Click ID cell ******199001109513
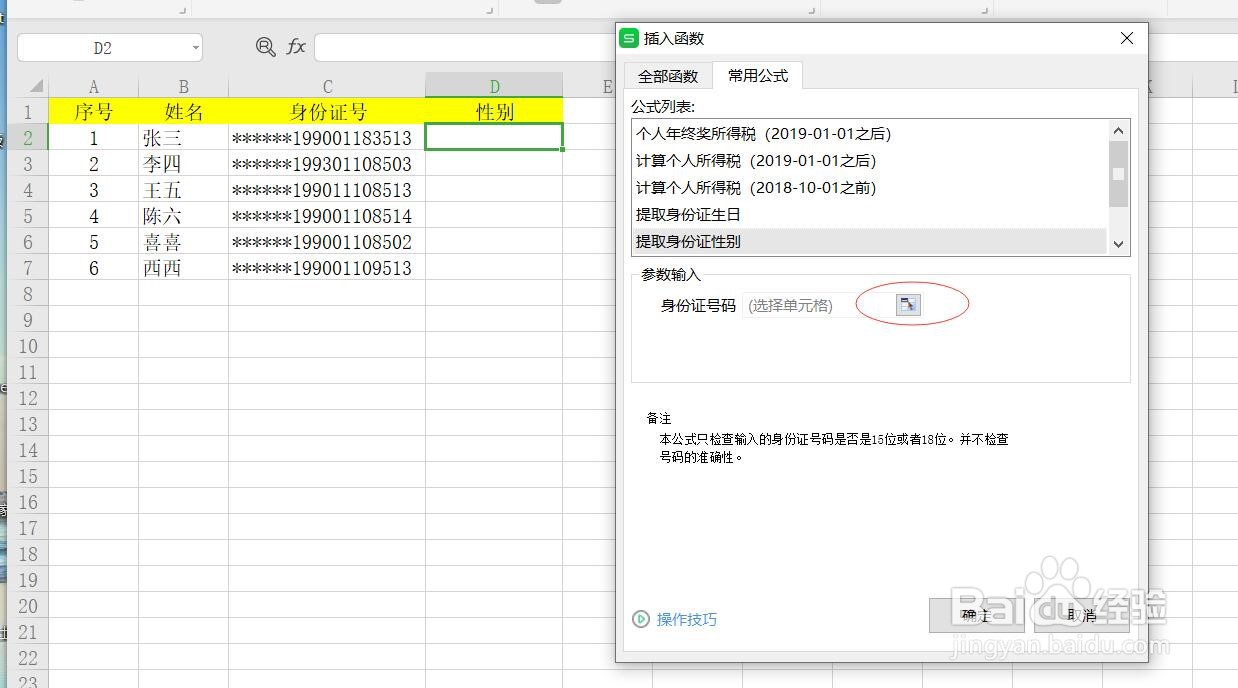 coord(327,268)
